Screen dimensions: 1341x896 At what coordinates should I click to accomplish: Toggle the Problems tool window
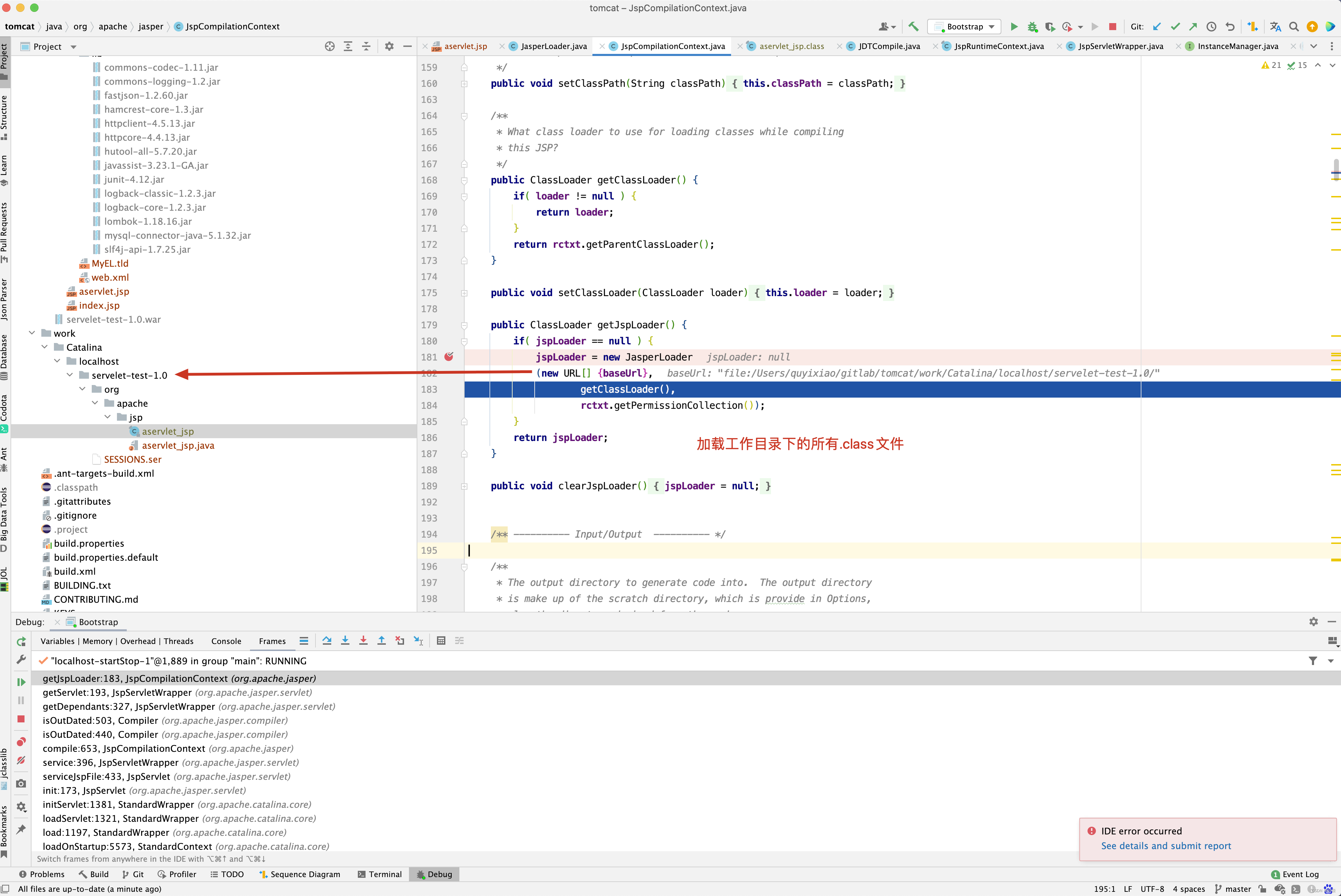41,874
